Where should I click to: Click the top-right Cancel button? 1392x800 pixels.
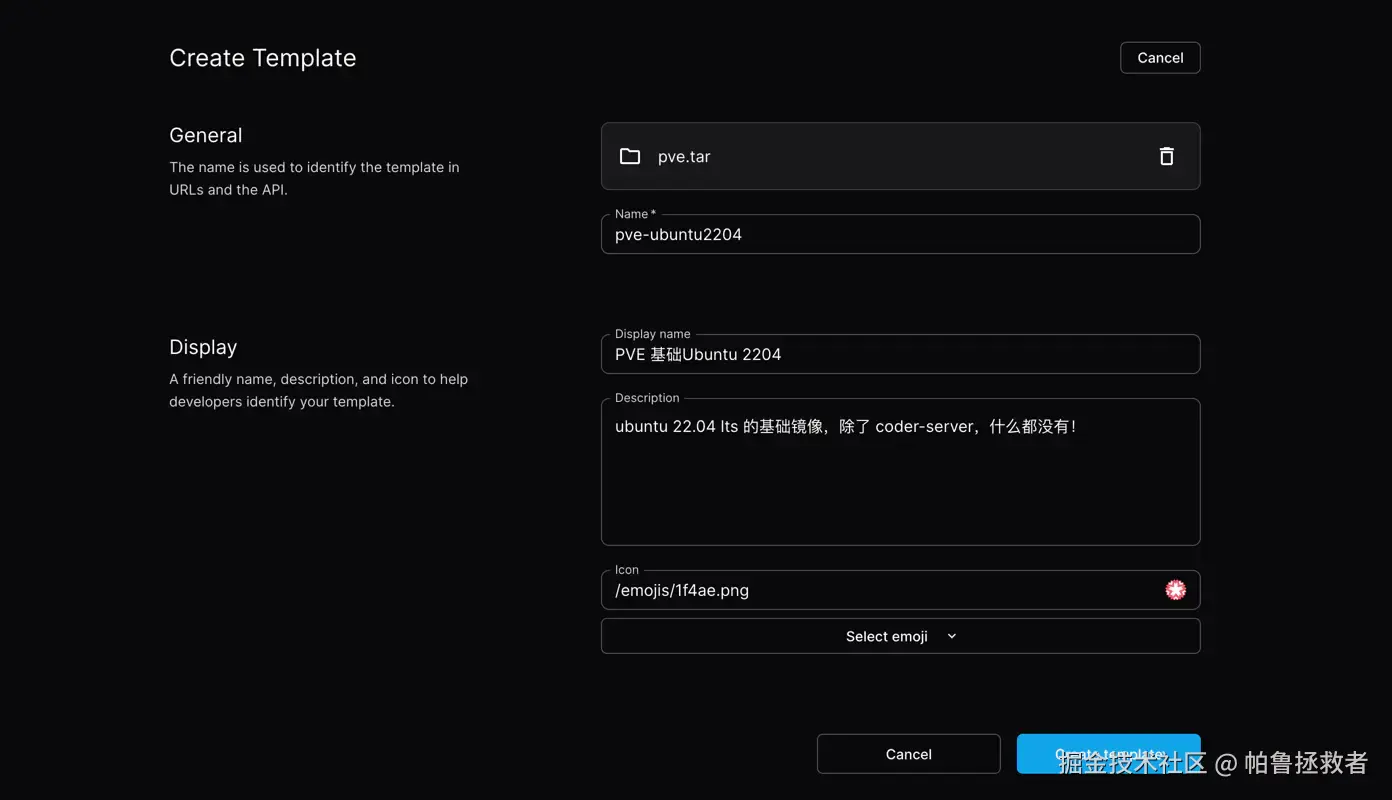[x=1160, y=58]
